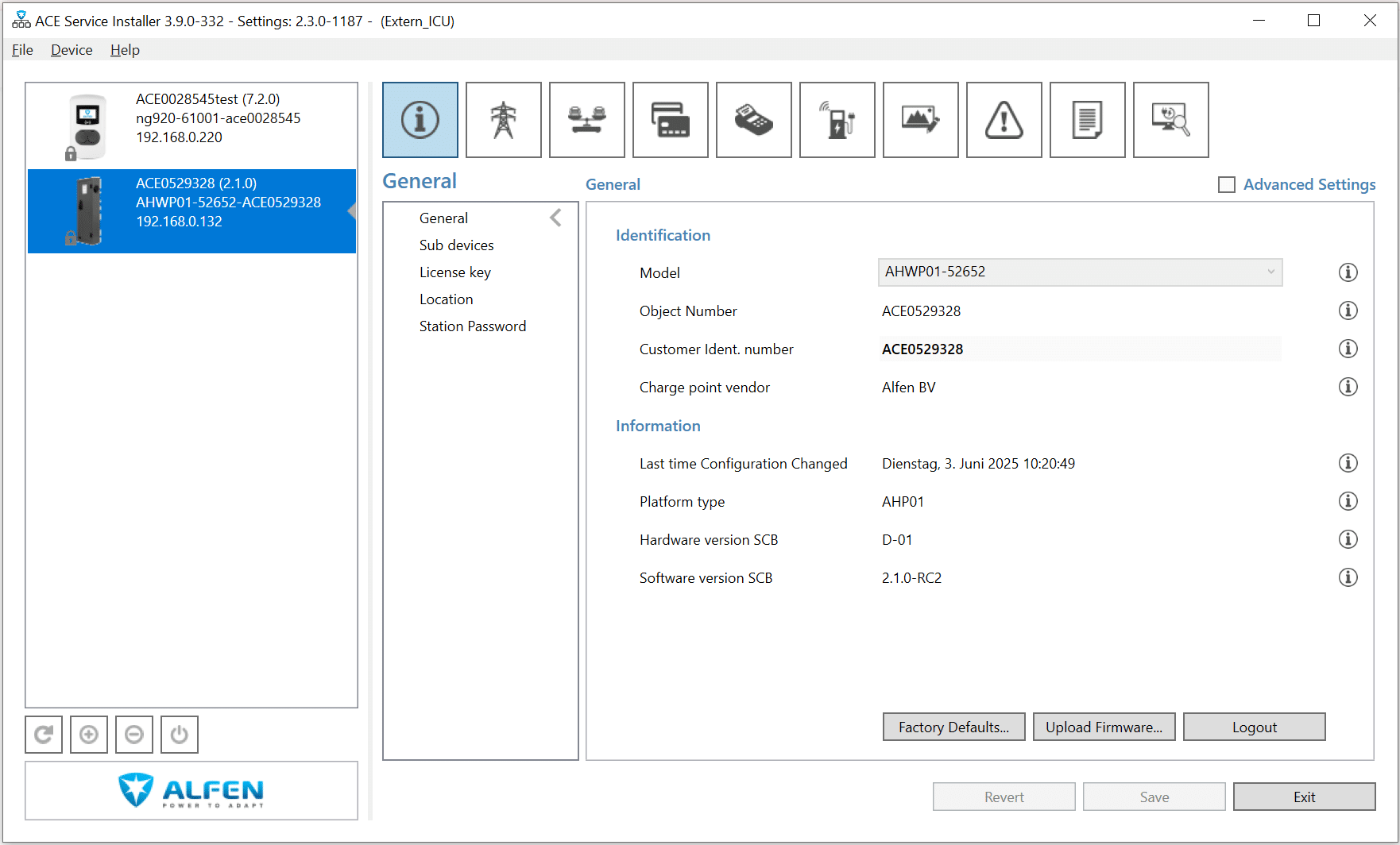Open the log document viewer icon
This screenshot has width=1400, height=845.
1087,120
